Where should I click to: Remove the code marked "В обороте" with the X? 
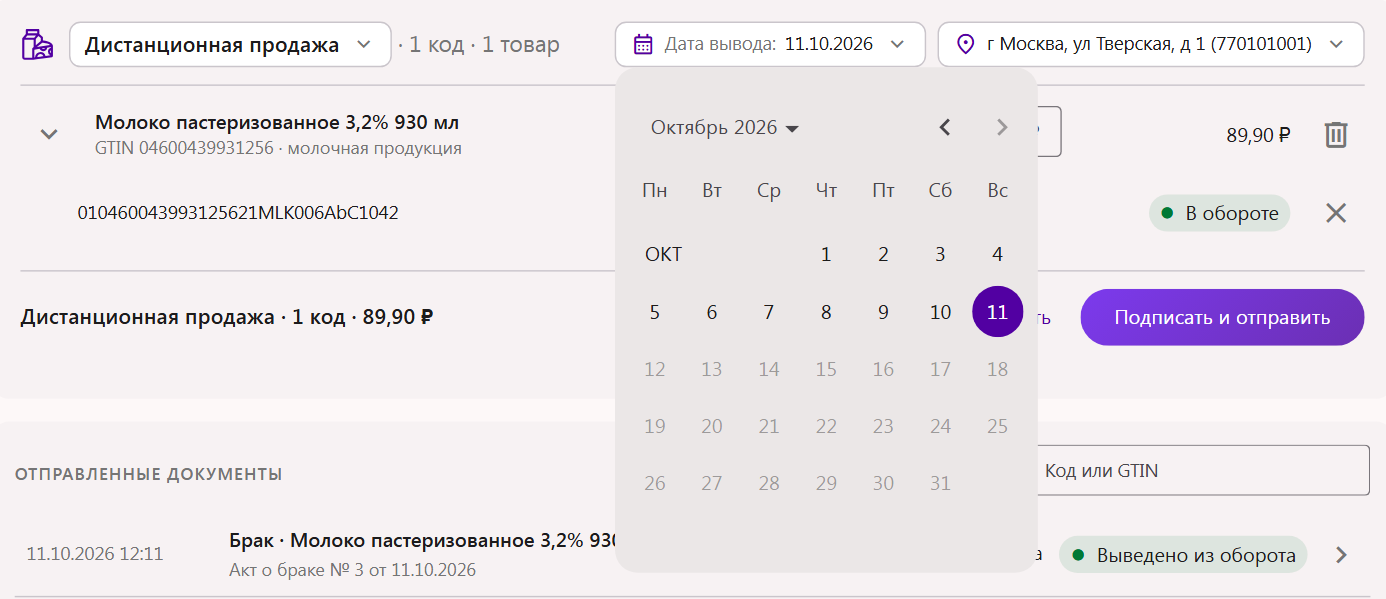(x=1336, y=213)
